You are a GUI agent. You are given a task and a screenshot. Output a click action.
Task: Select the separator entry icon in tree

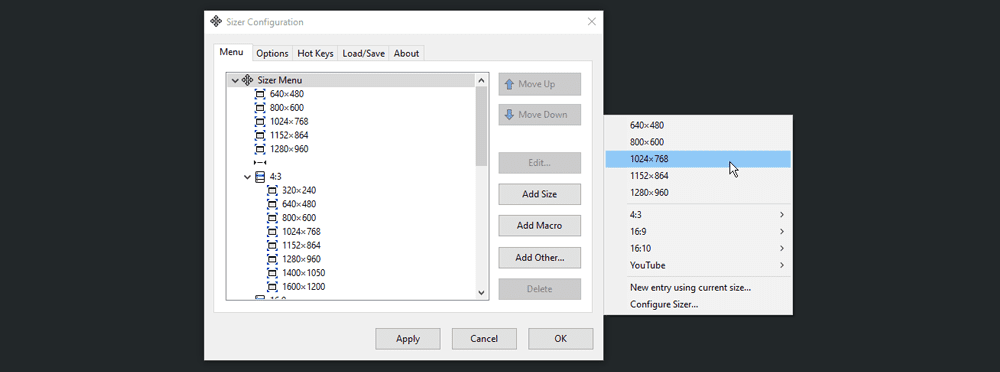pos(260,163)
